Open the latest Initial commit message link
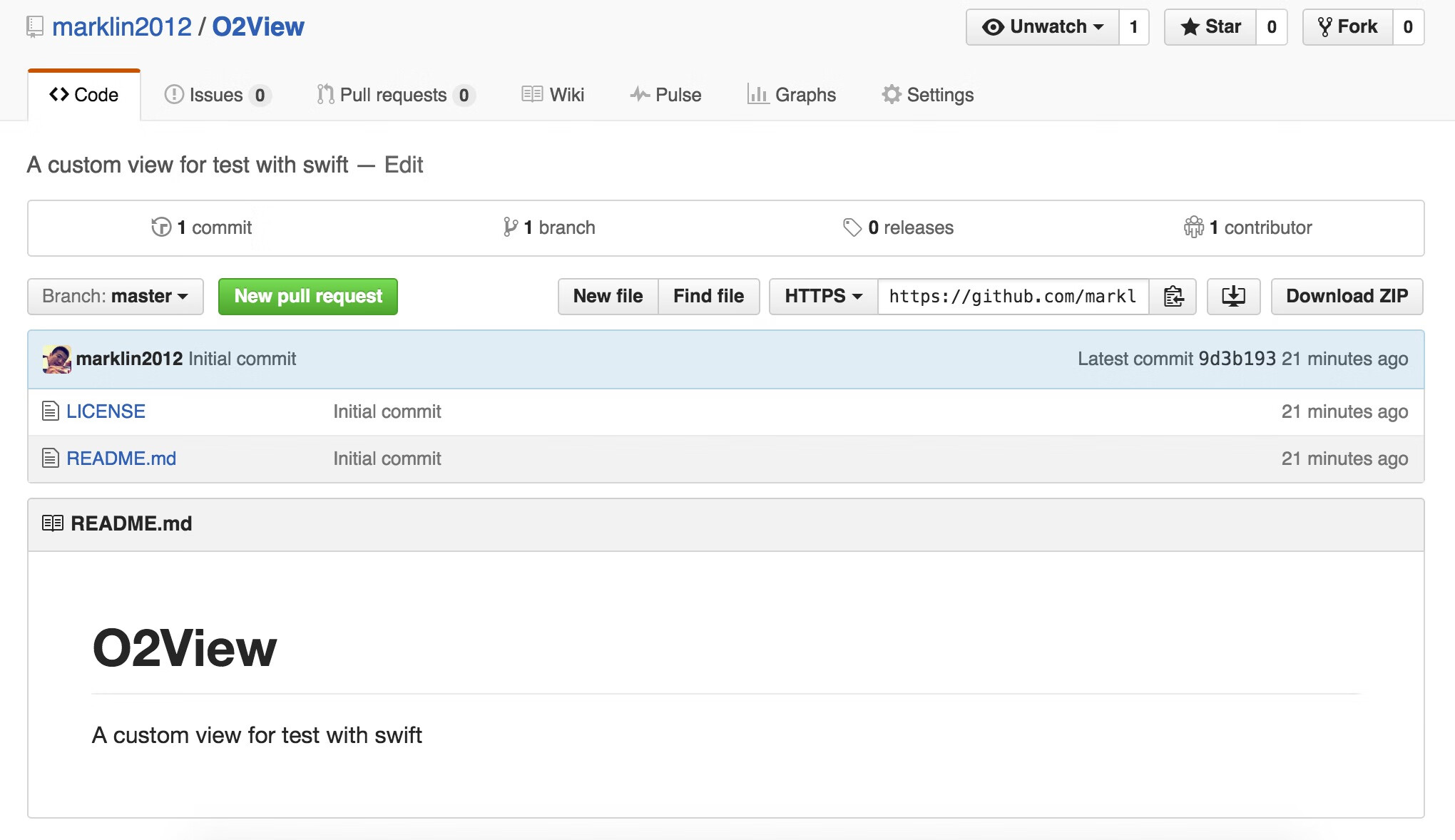Viewport: 1455px width, 840px height. coord(242,359)
